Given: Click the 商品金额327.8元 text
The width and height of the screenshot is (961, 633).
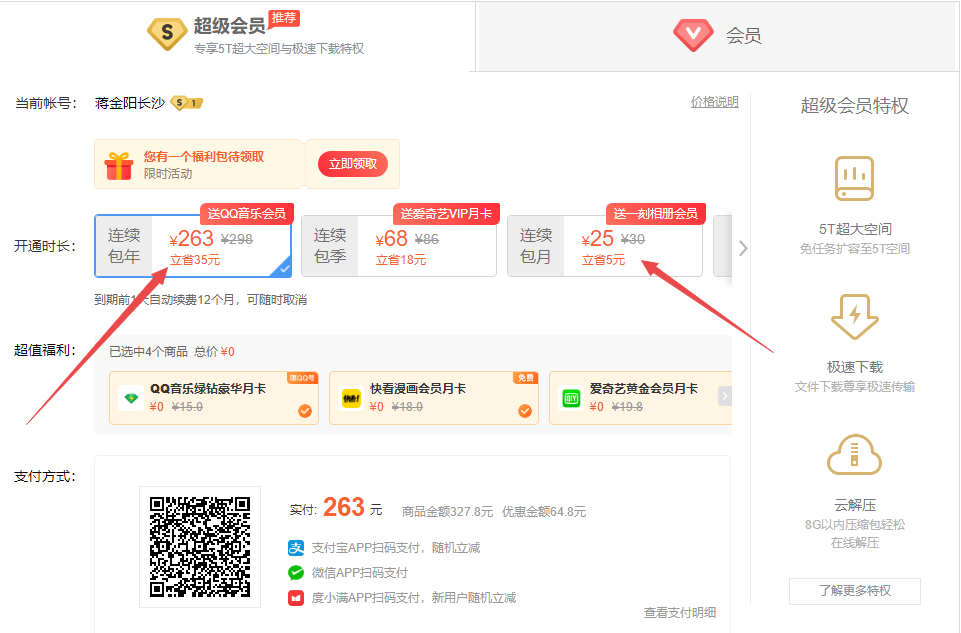Looking at the screenshot, I should pyautogui.click(x=447, y=512).
